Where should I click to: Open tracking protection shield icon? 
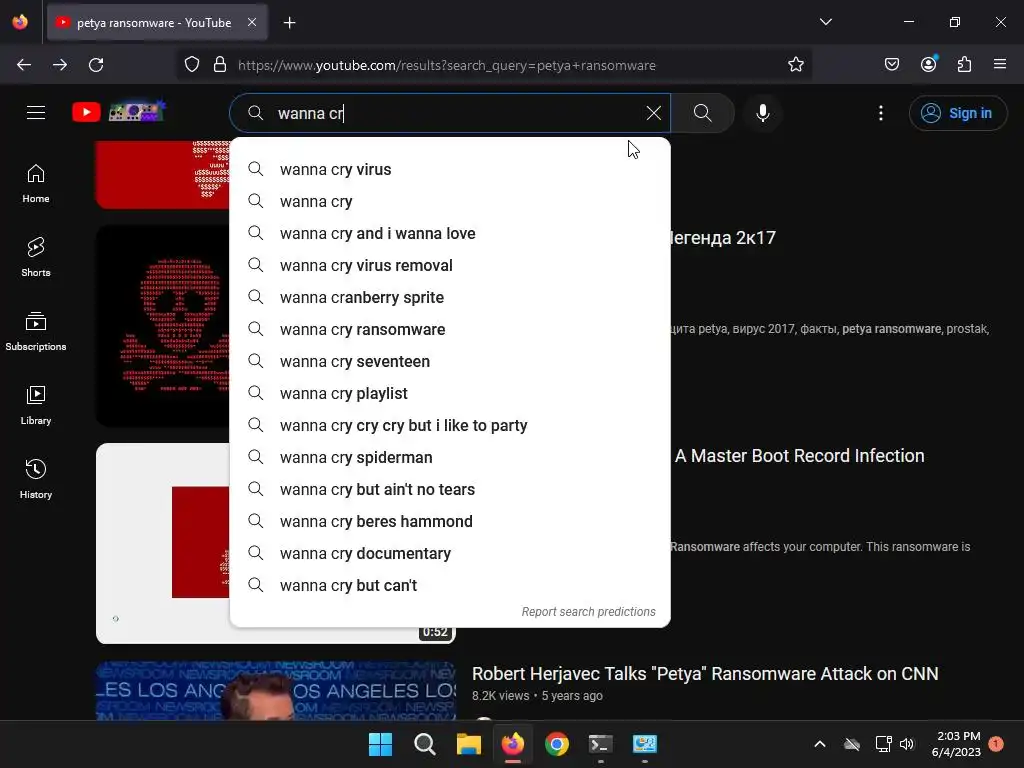pyautogui.click(x=192, y=65)
